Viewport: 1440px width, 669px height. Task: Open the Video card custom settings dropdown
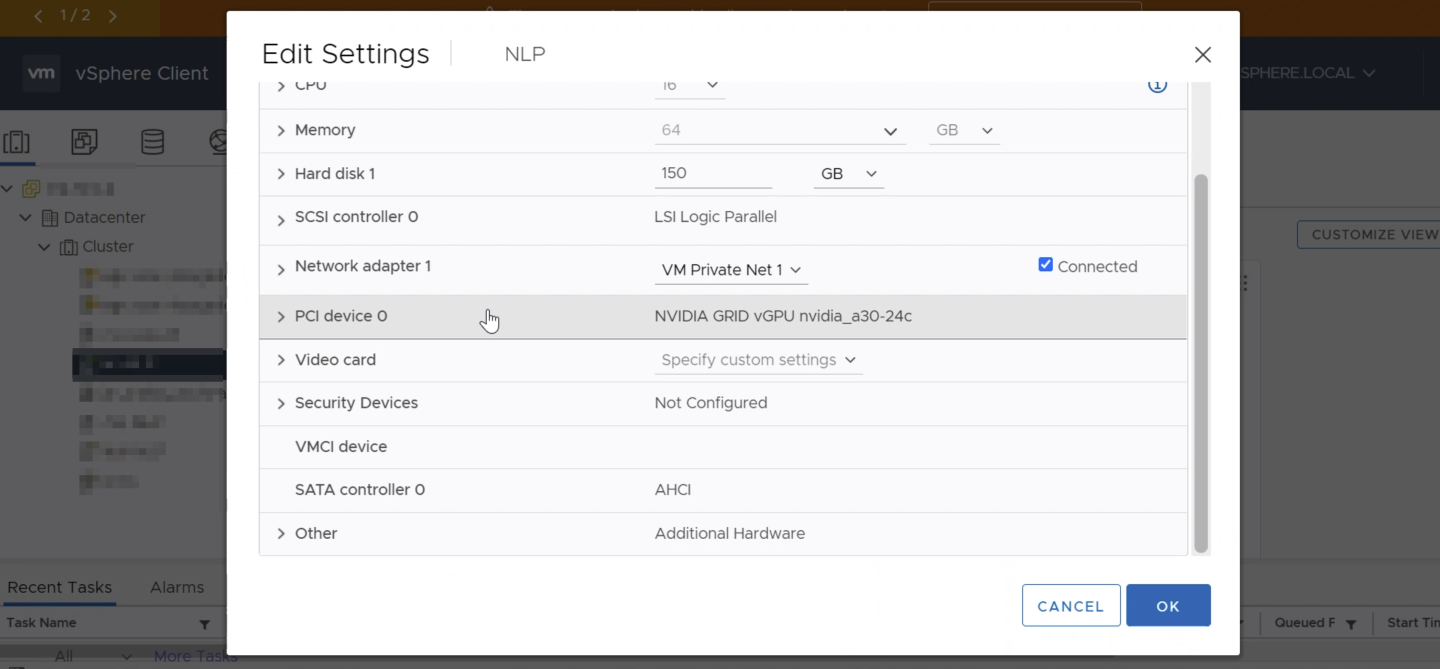[x=758, y=360]
